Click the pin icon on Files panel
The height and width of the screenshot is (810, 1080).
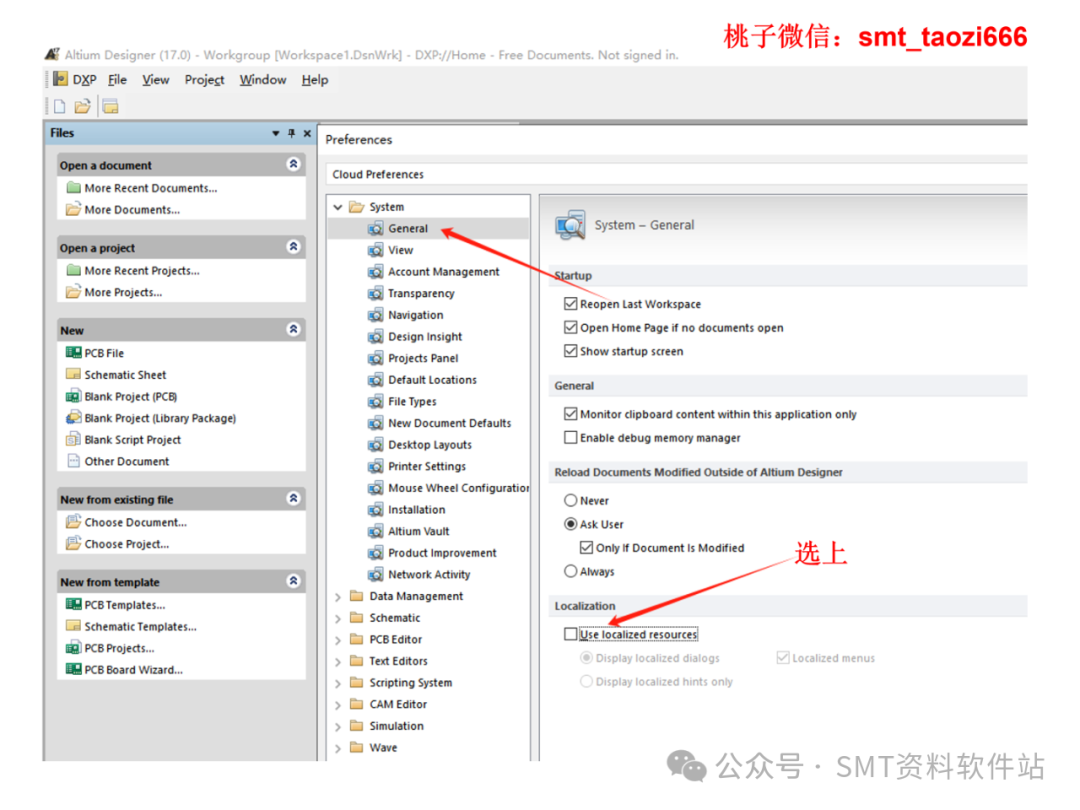pos(290,132)
